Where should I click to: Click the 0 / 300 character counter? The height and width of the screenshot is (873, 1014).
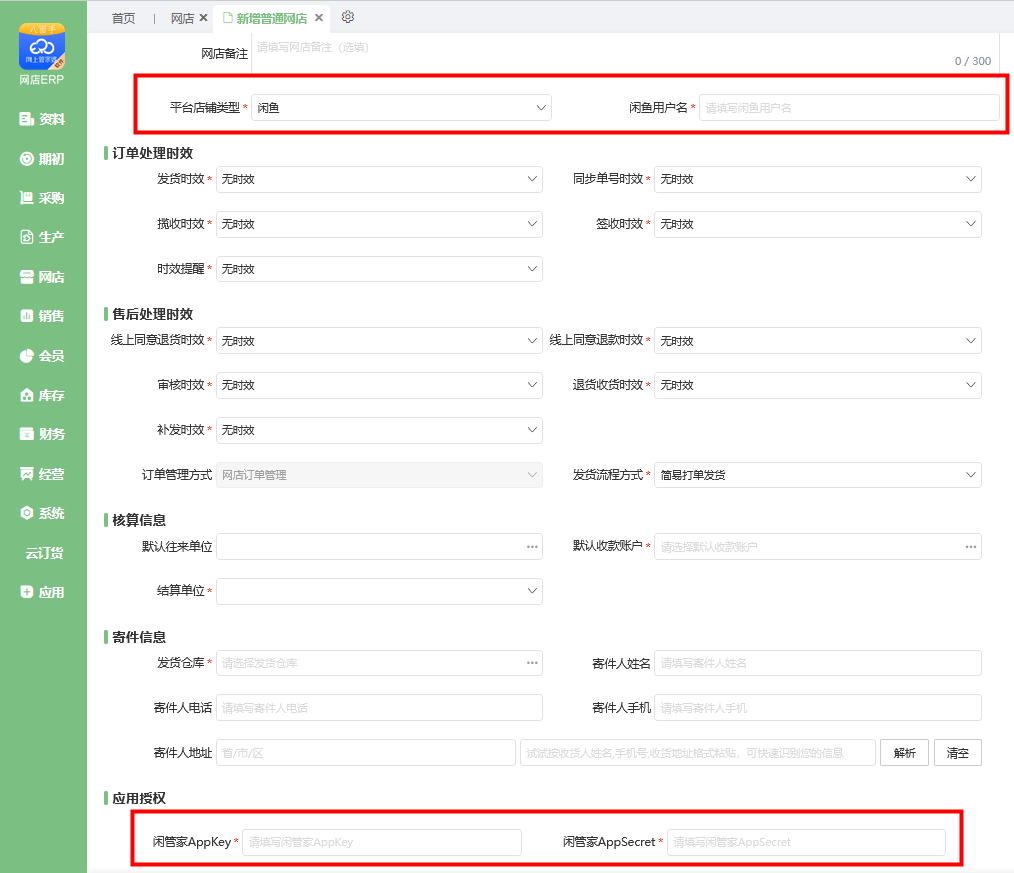973,61
